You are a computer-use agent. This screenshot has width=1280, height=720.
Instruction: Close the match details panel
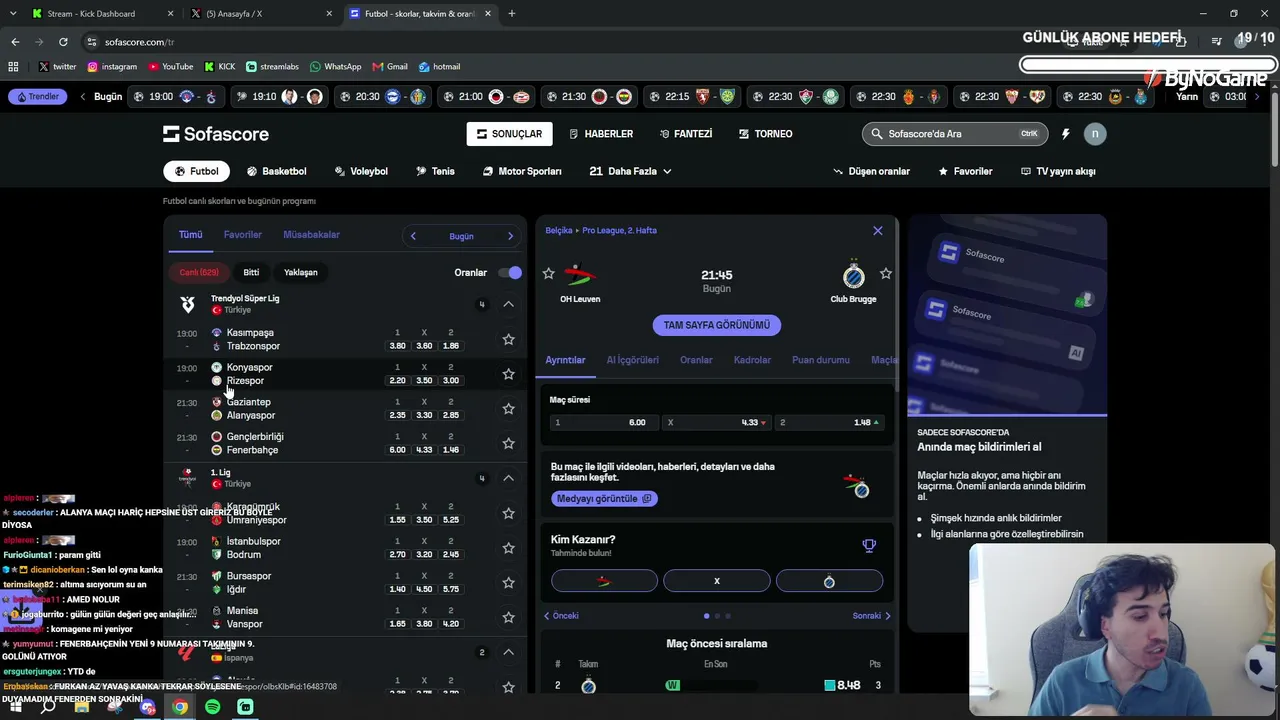878,231
